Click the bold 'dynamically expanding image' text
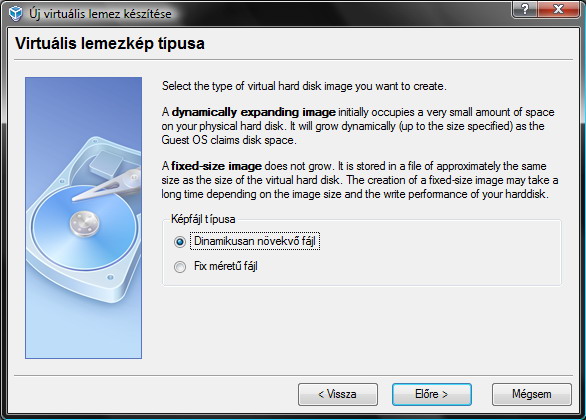 (253, 112)
